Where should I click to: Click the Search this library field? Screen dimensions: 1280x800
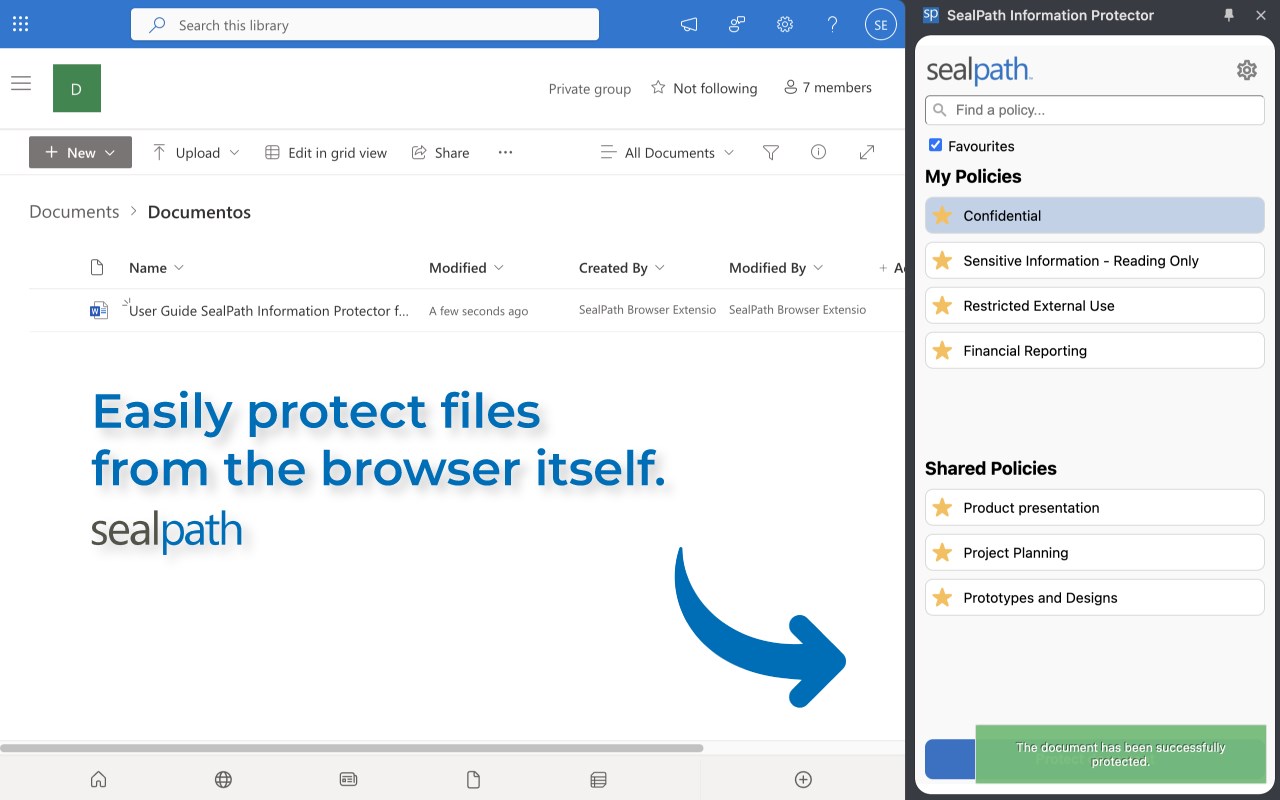point(365,25)
